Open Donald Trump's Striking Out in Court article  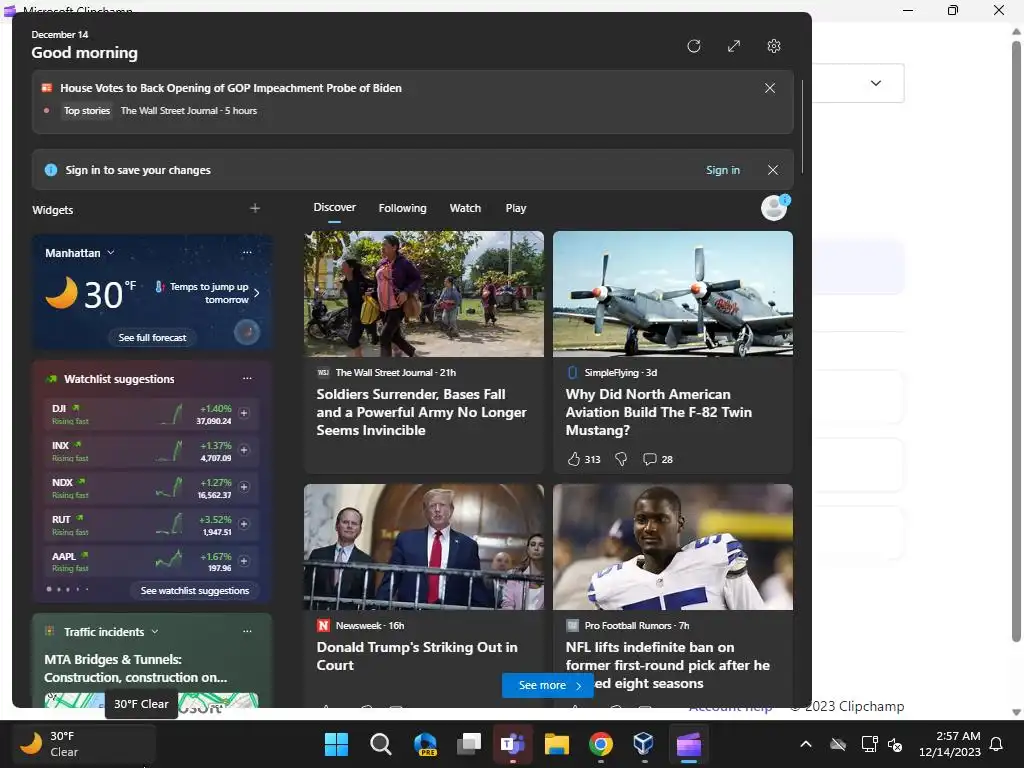click(x=417, y=656)
